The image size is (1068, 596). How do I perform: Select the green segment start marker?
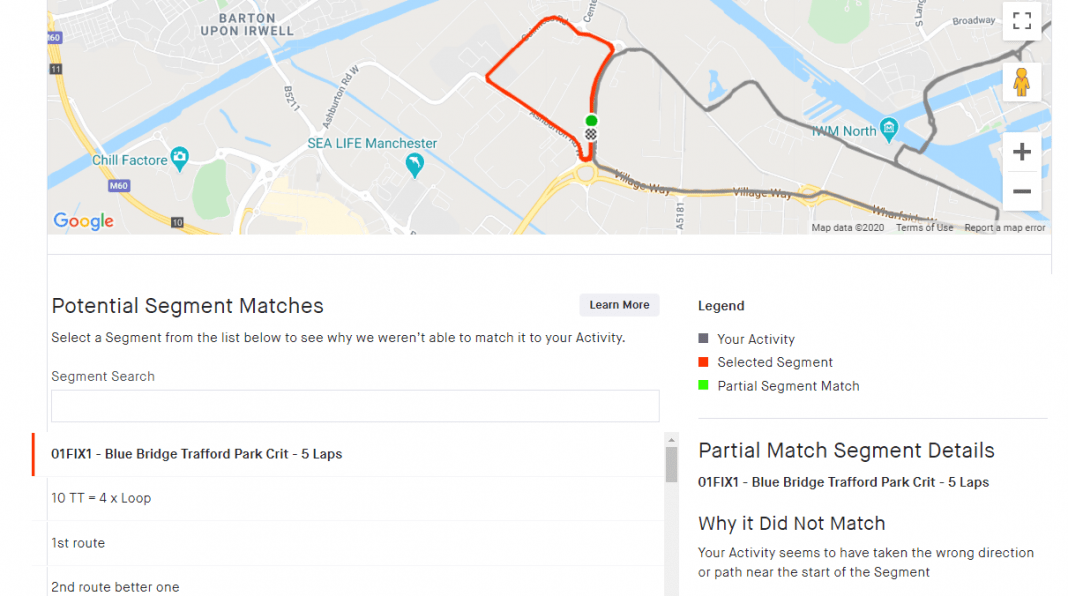point(591,120)
